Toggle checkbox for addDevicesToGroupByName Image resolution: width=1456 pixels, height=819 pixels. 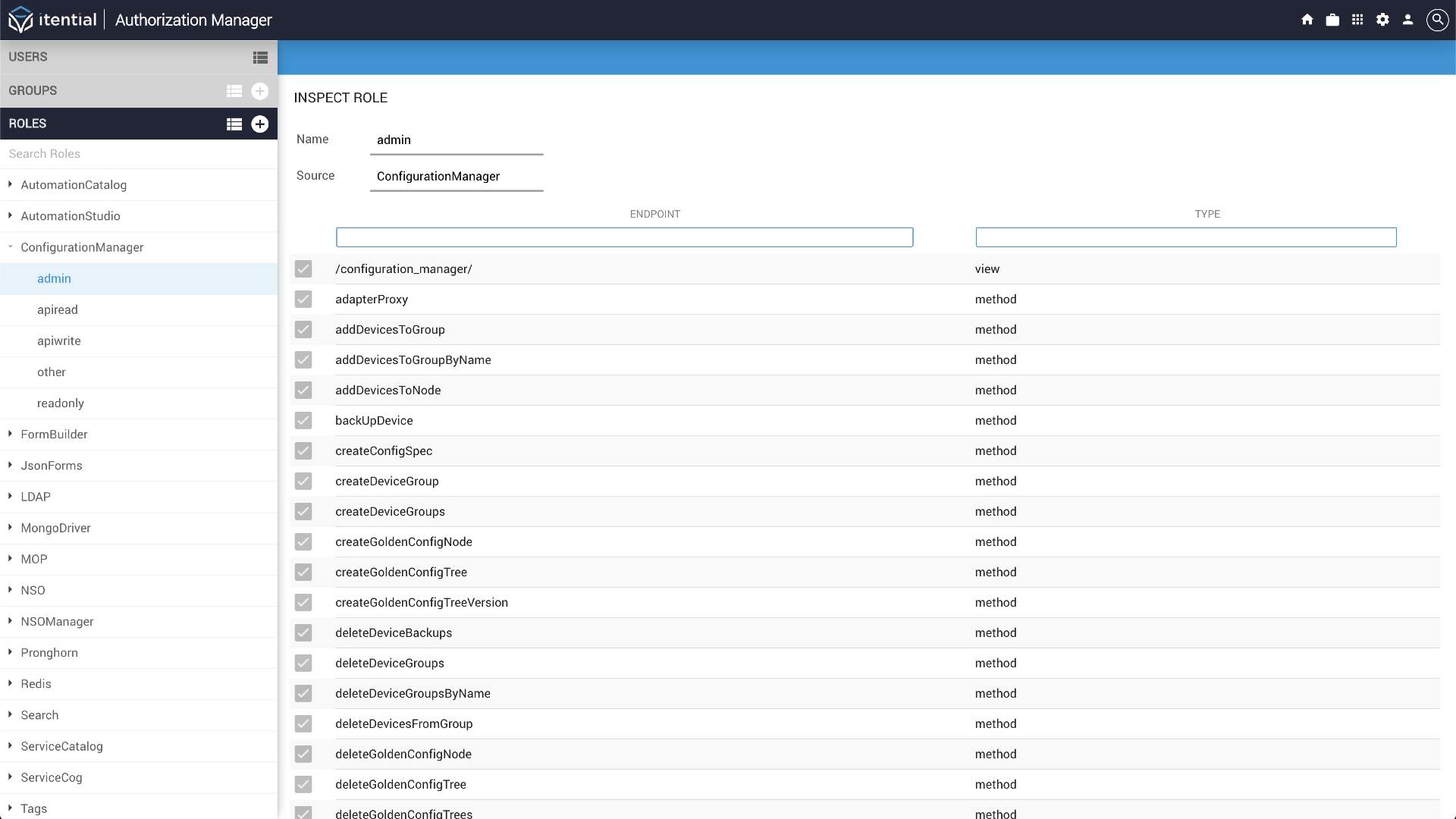303,360
